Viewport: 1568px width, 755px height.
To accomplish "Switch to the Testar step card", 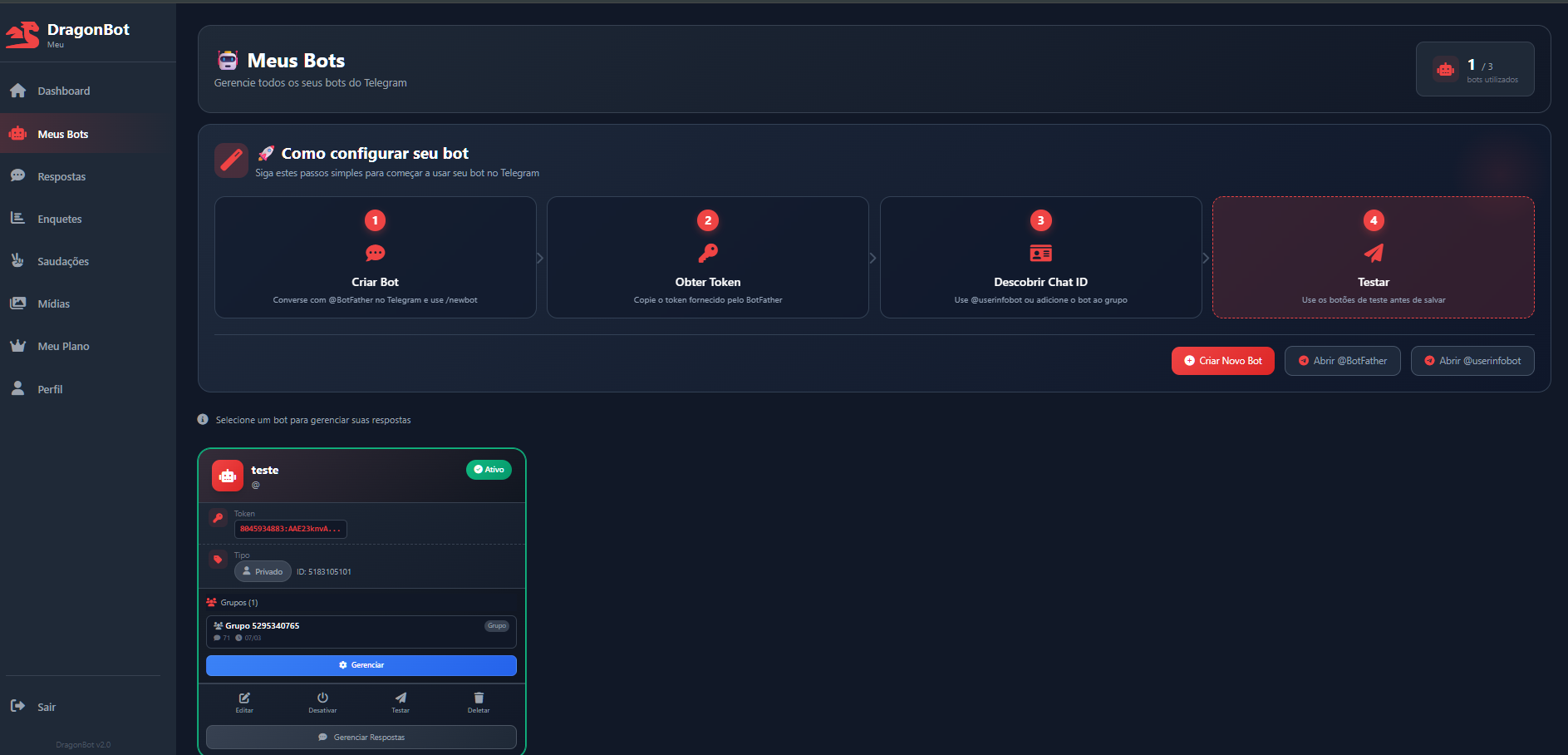I will pyautogui.click(x=1373, y=257).
